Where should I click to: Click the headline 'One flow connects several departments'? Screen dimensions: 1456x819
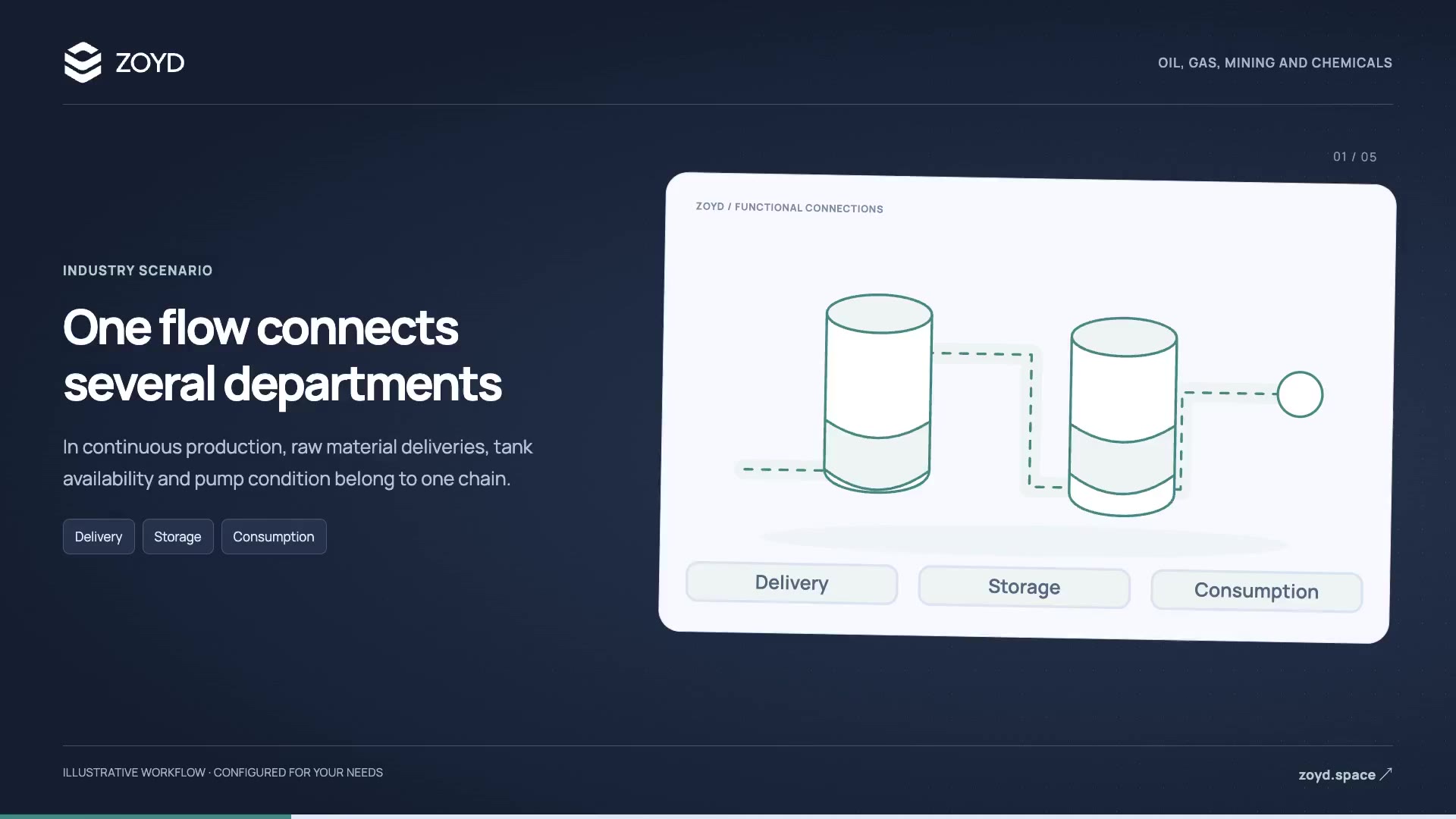point(282,356)
